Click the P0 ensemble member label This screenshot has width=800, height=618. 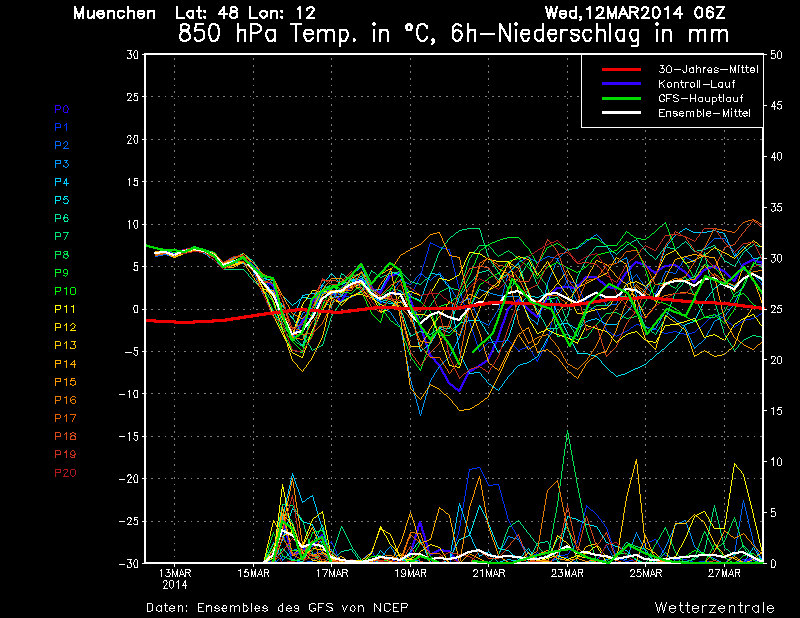(62, 109)
